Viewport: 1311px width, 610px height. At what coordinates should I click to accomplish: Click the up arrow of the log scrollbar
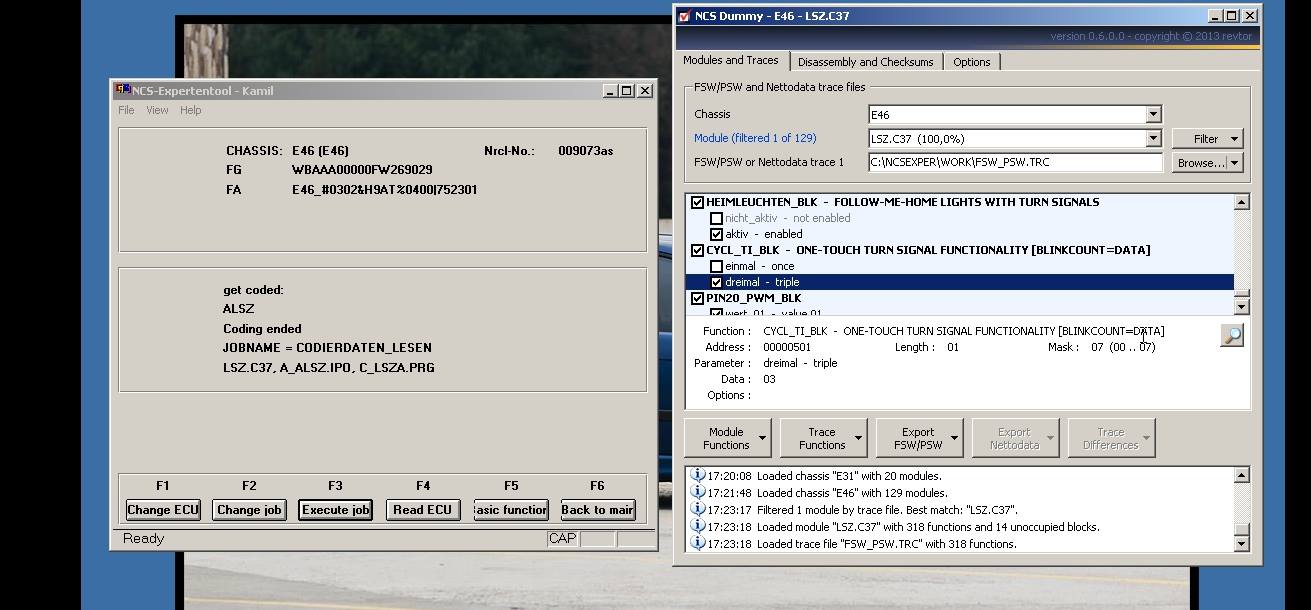(x=1241, y=475)
